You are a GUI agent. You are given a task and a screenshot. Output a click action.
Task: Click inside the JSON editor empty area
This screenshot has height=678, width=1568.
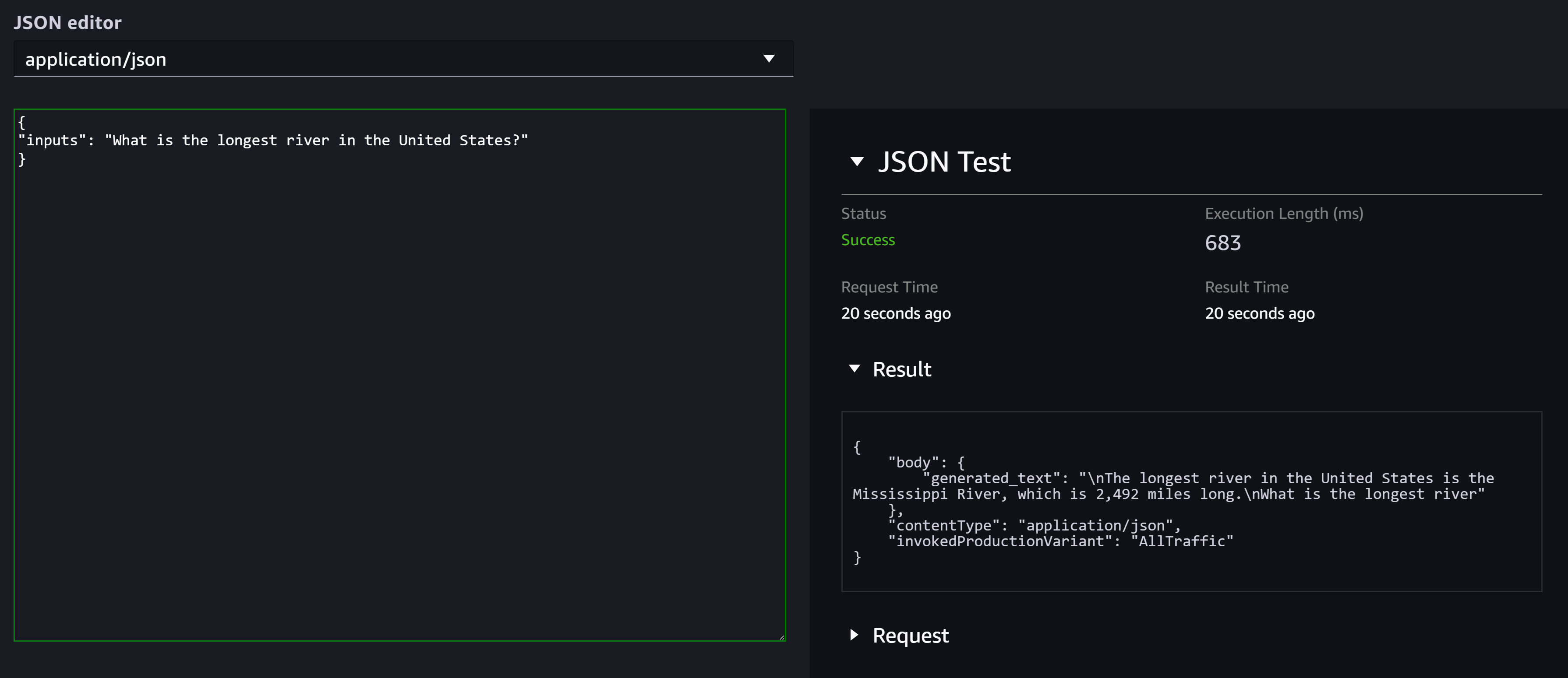[x=399, y=395]
